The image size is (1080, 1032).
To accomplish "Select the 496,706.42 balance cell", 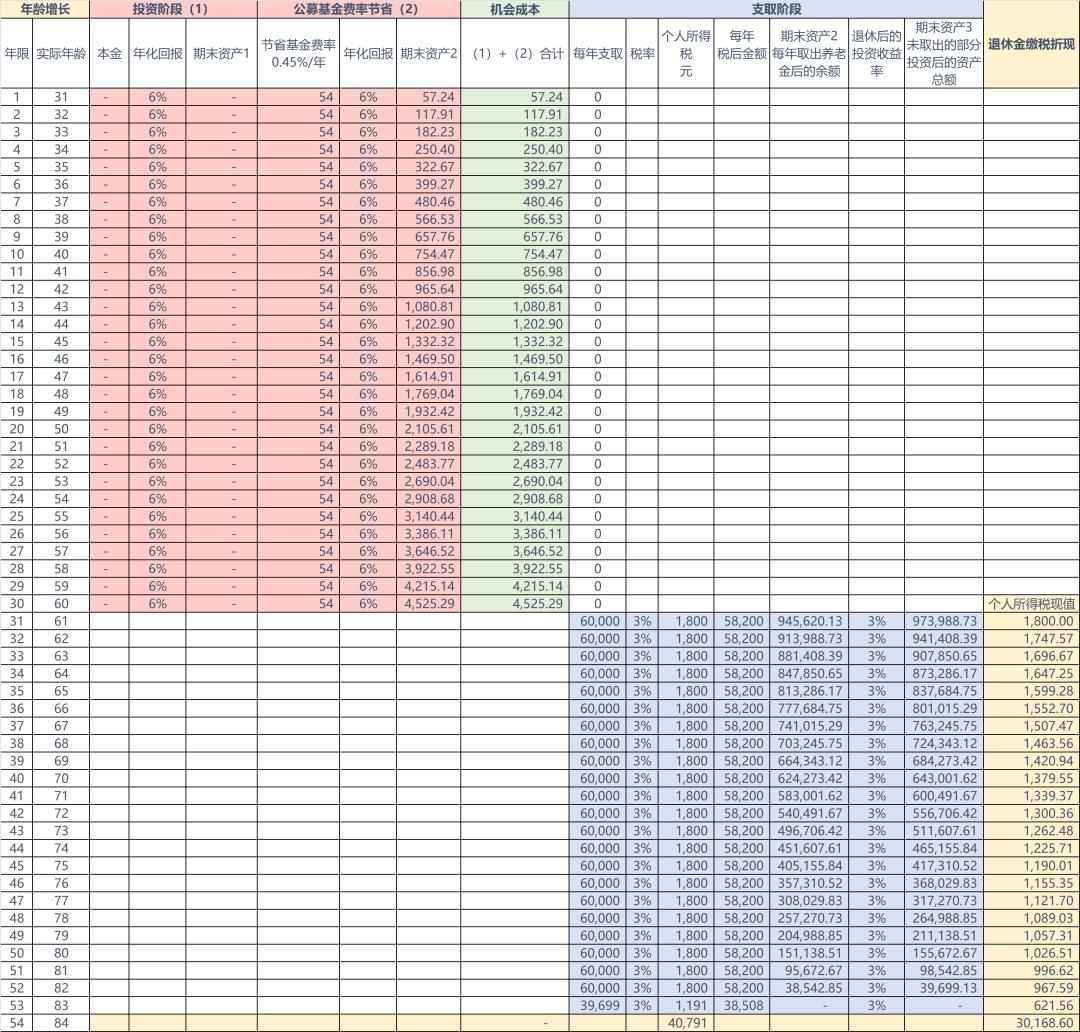I will click(809, 831).
